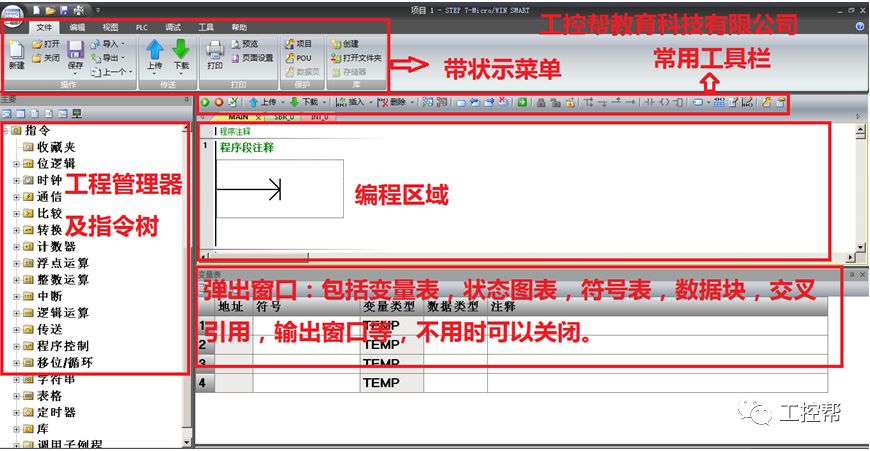The image size is (870, 451).
Task: Click the editor horizontal scrollbar thumb
Action: coord(259,257)
